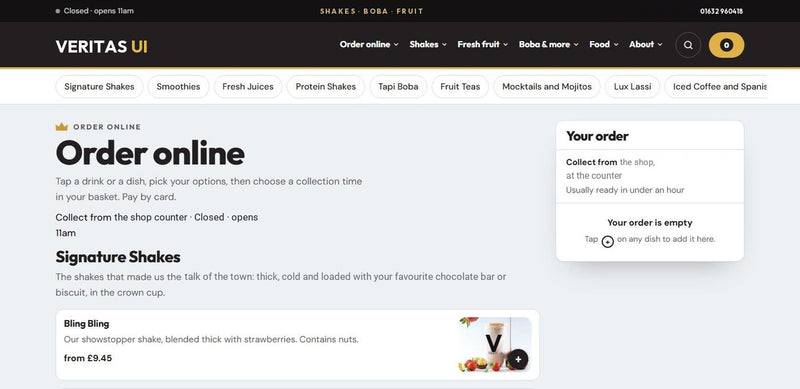Click the plus icon in the empty order hint
The image size is (800, 389).
pyautogui.click(x=607, y=241)
